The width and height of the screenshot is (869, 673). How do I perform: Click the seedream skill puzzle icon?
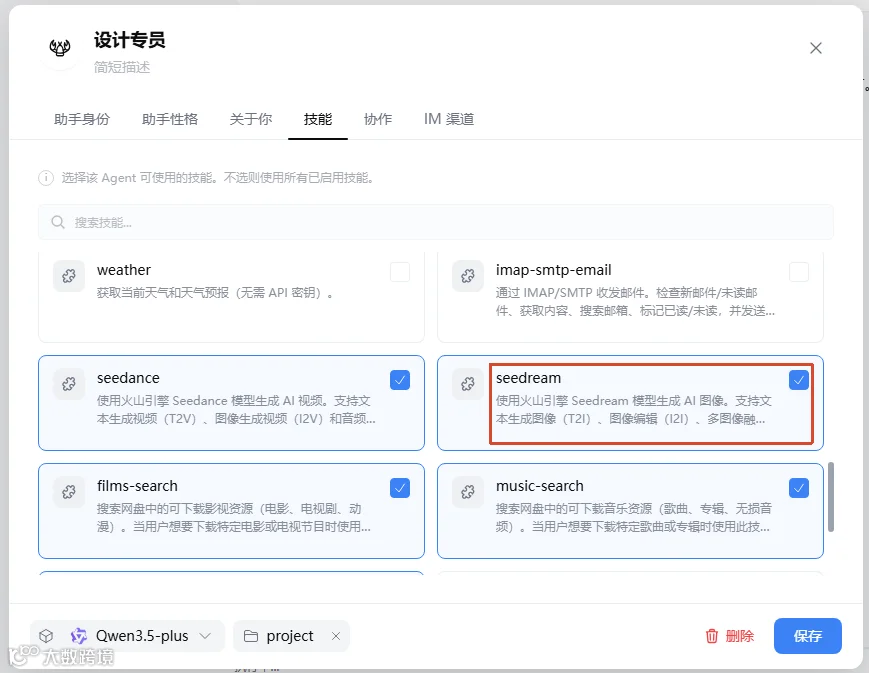click(x=468, y=384)
